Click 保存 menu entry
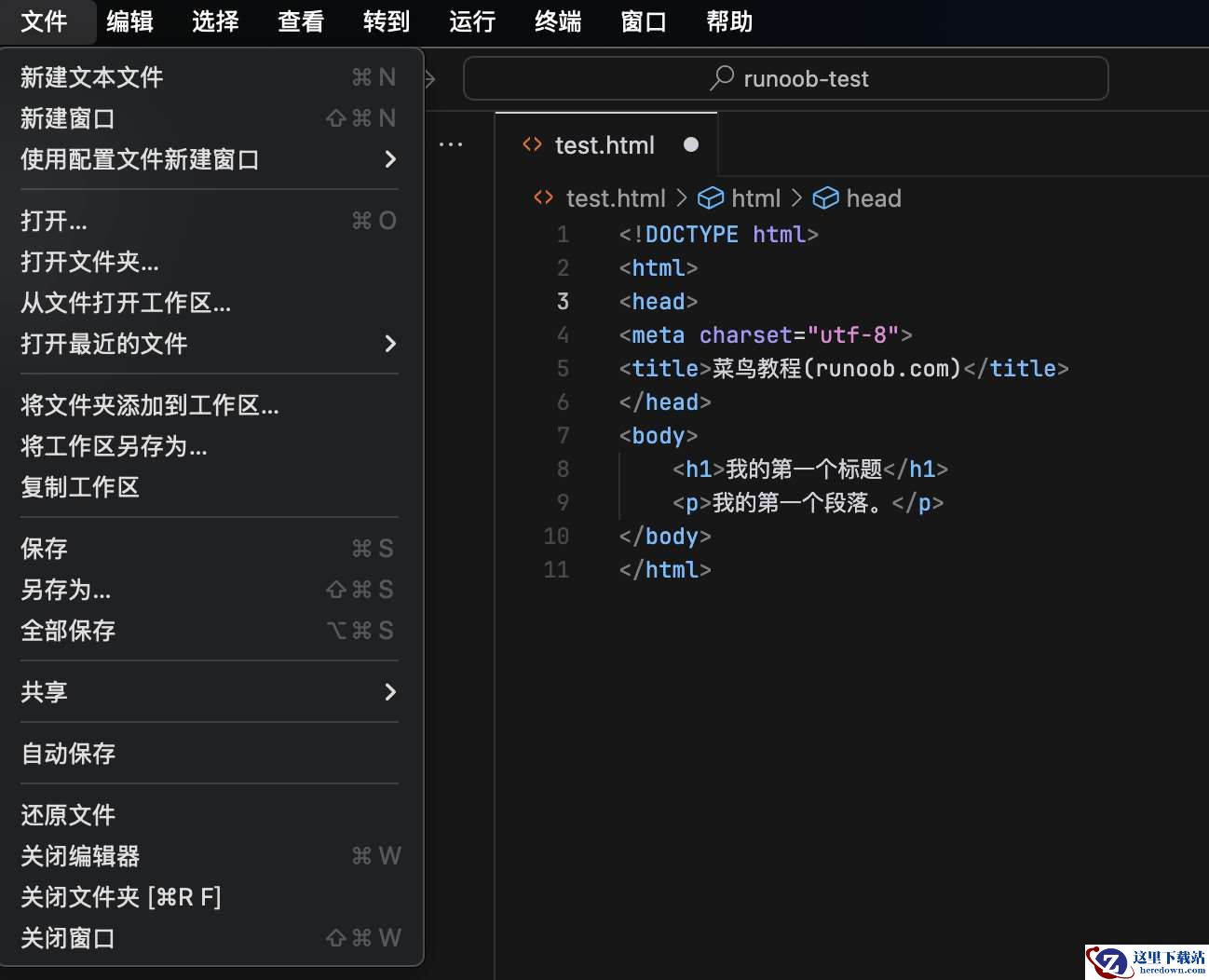This screenshot has height=980, width=1209. [x=211, y=549]
